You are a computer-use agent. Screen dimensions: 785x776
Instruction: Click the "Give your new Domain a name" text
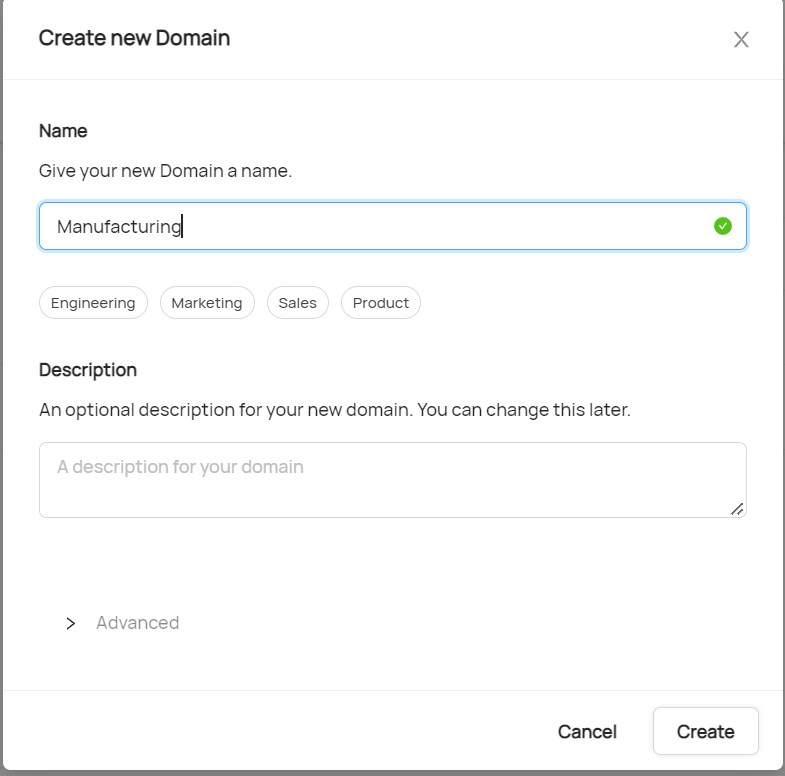coord(165,171)
